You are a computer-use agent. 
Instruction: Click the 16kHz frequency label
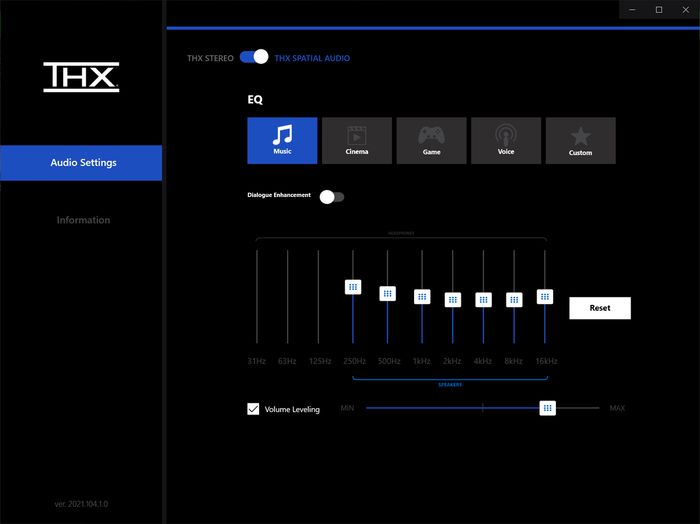[x=546, y=361]
